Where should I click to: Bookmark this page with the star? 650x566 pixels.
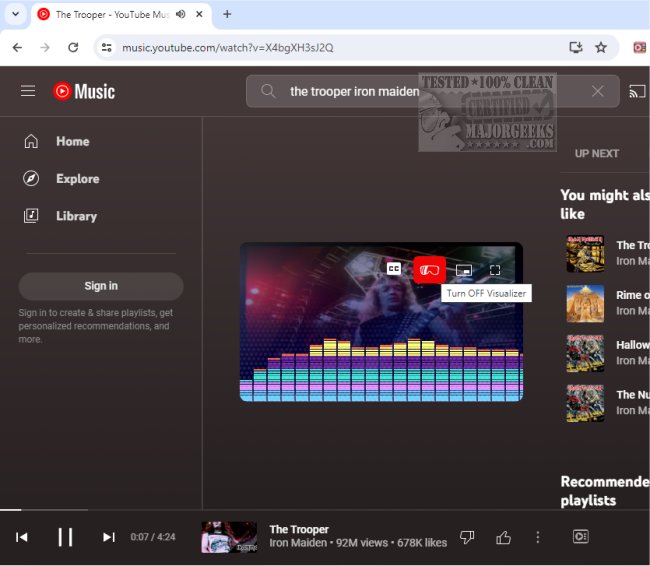pyautogui.click(x=601, y=48)
